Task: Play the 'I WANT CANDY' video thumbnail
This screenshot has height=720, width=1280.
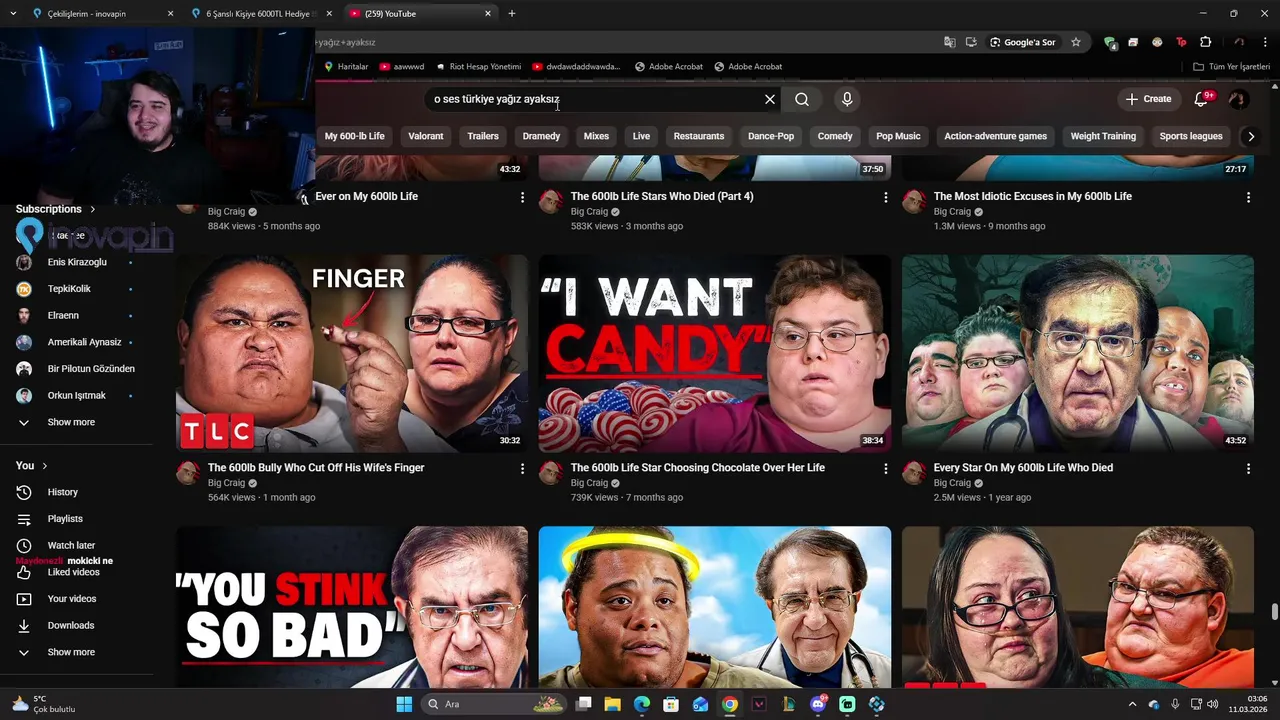Action: pyautogui.click(x=715, y=353)
